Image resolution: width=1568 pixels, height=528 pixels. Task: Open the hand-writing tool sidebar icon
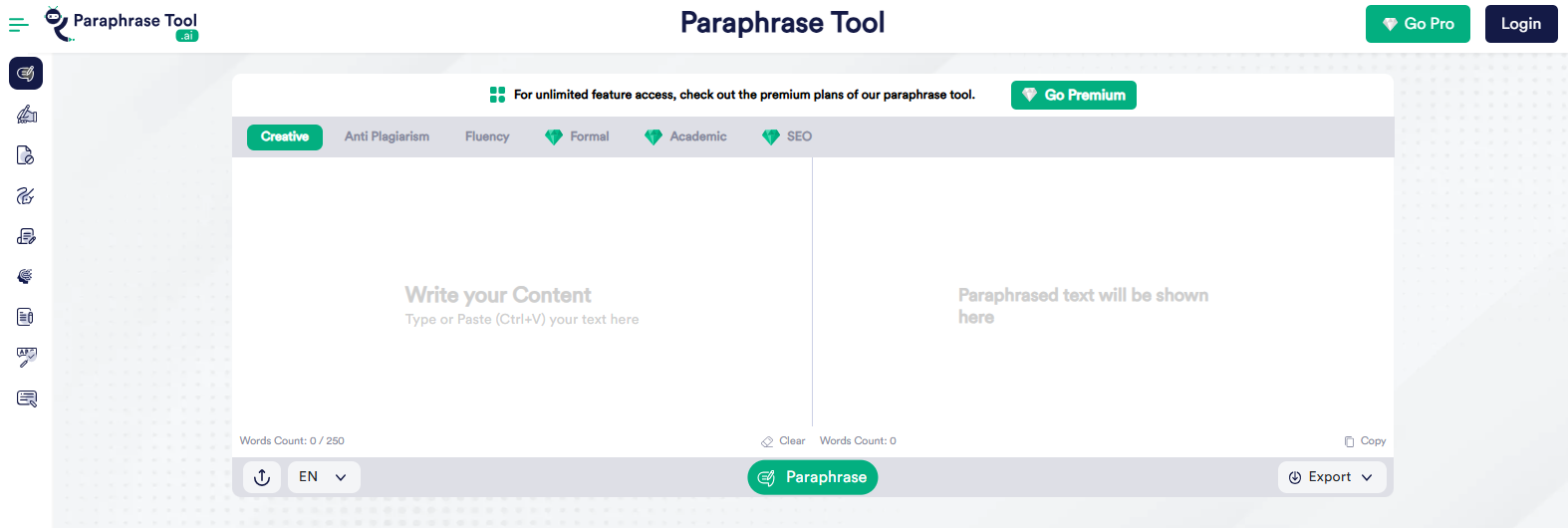(26, 115)
